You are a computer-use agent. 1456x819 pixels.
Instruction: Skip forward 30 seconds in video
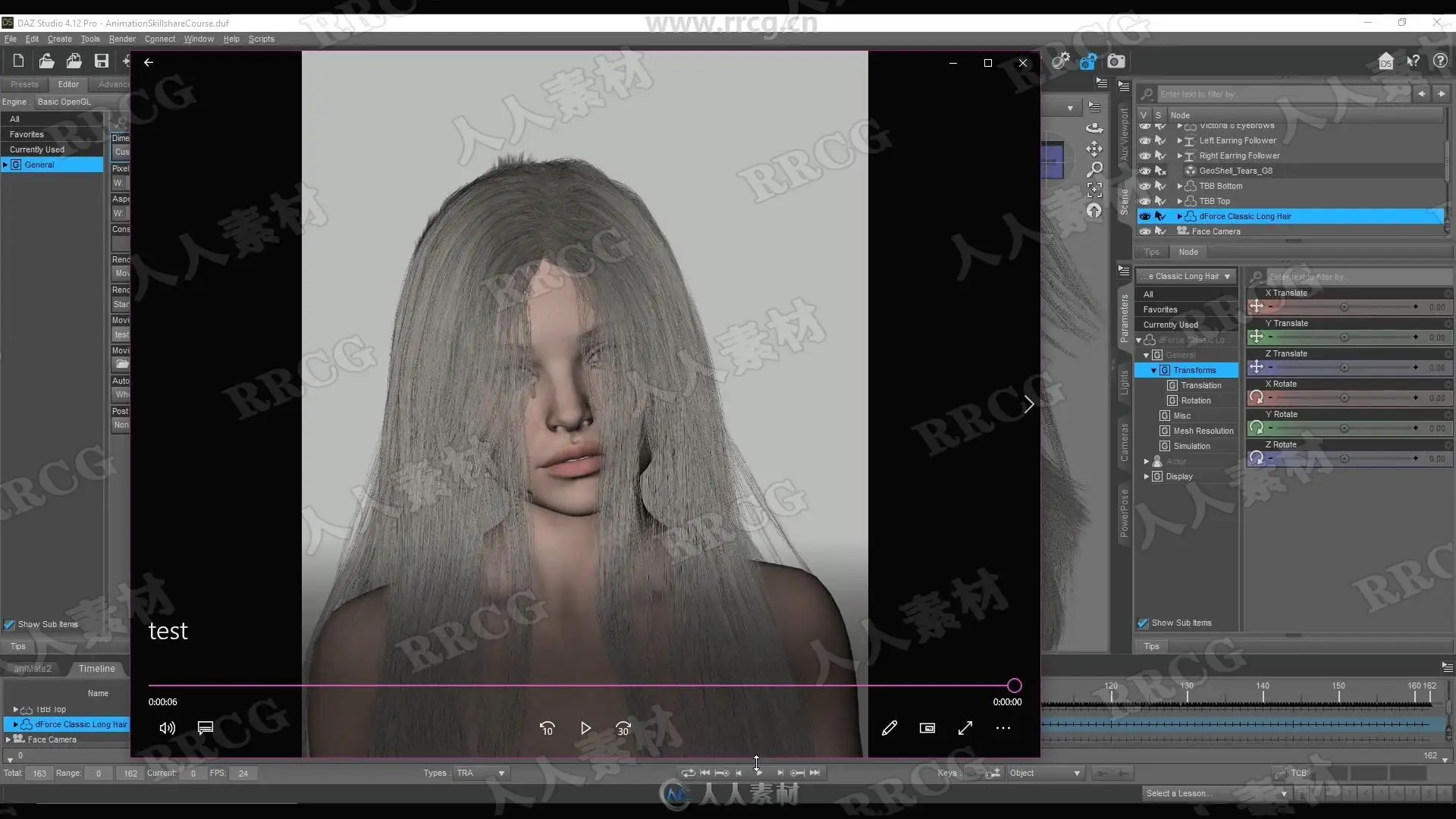[623, 728]
